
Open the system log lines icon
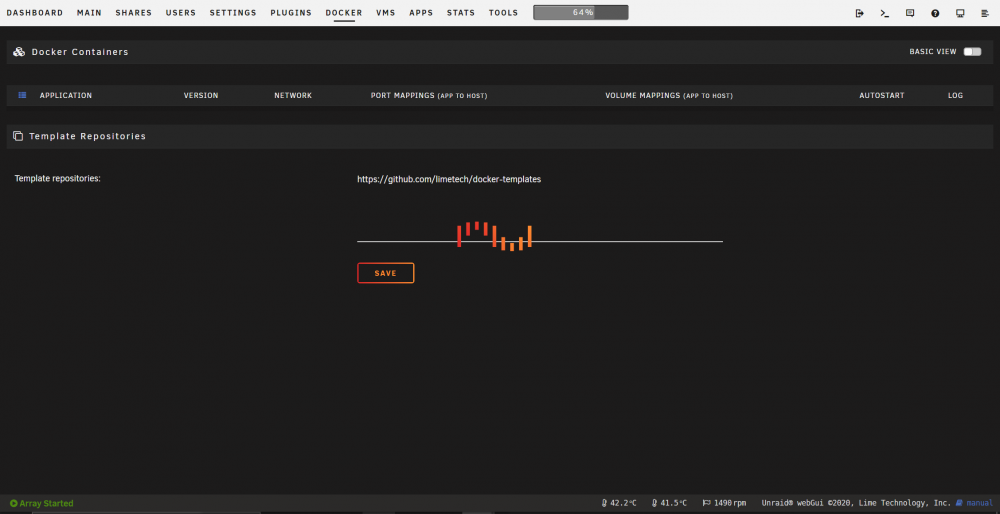(x=985, y=13)
